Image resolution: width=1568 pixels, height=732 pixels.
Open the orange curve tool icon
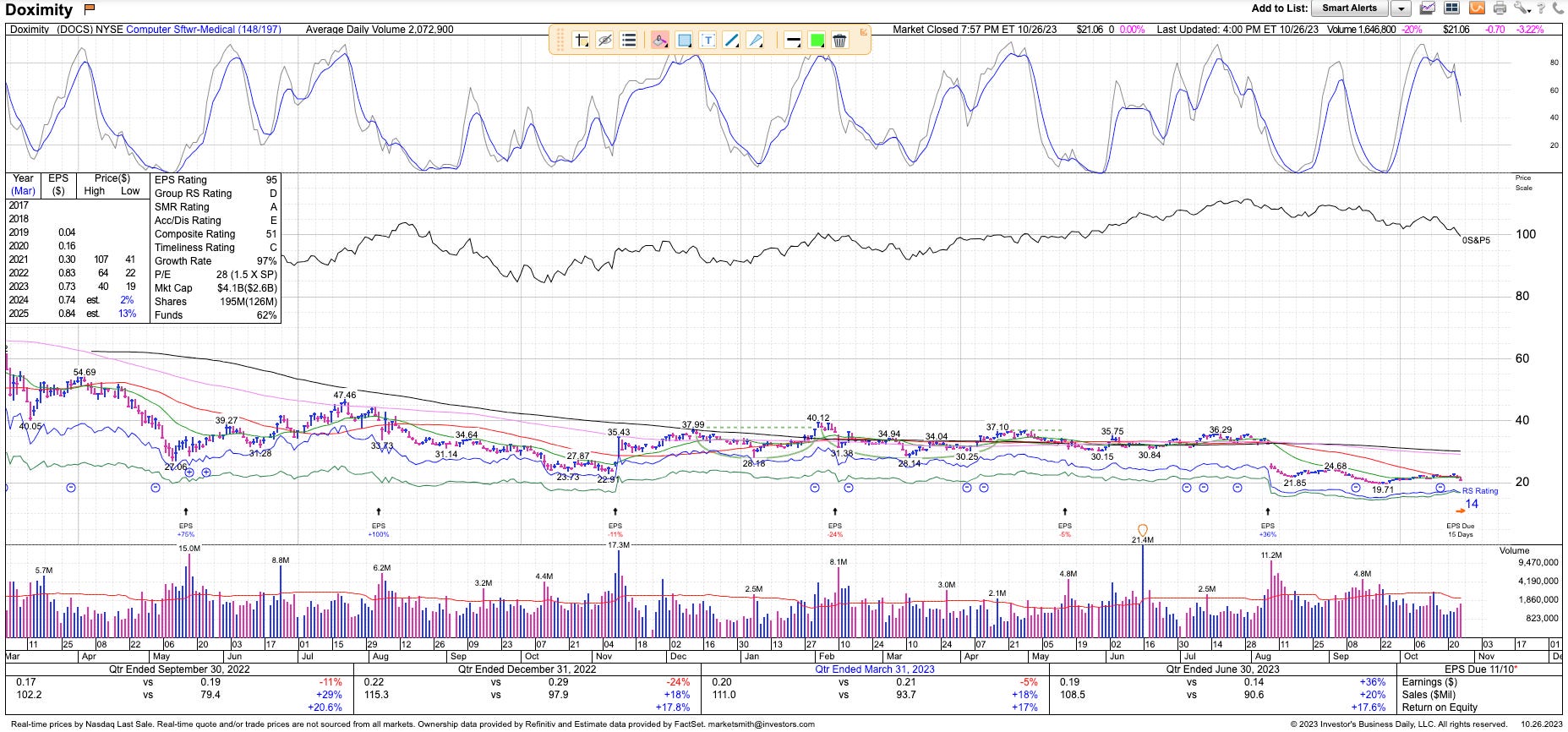[1476, 8]
